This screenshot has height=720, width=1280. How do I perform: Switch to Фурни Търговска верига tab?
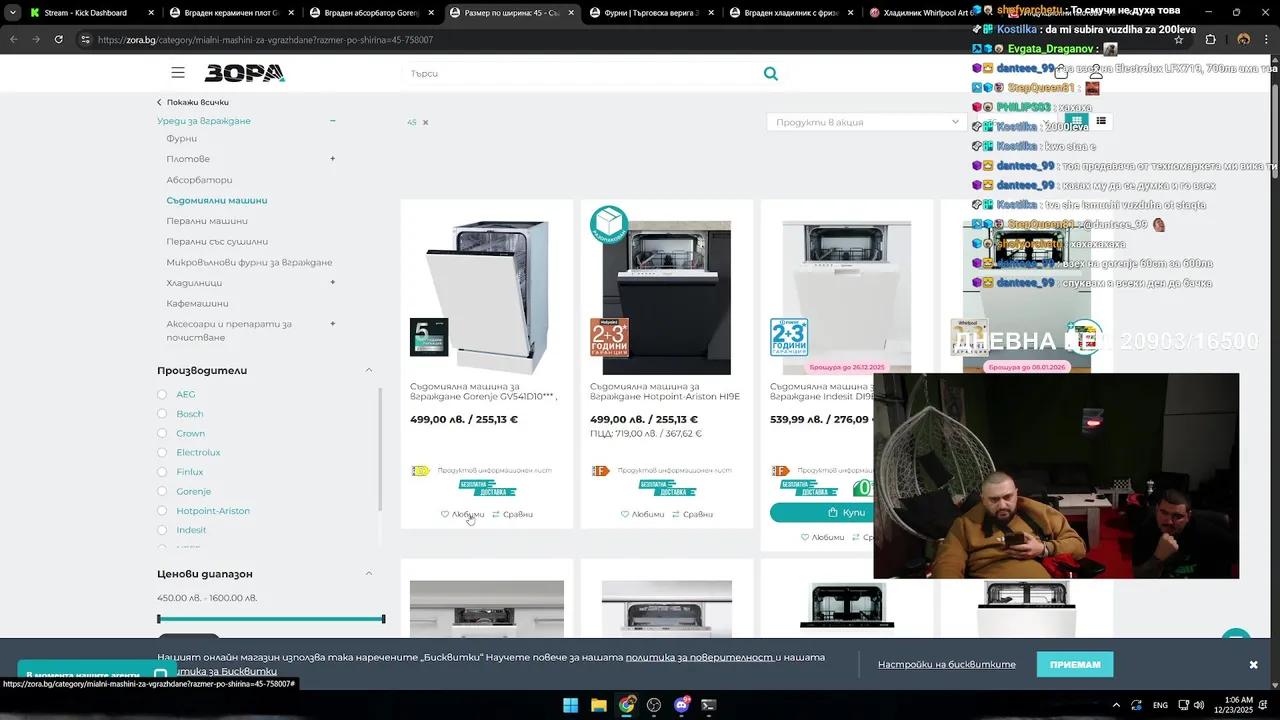click(650, 13)
